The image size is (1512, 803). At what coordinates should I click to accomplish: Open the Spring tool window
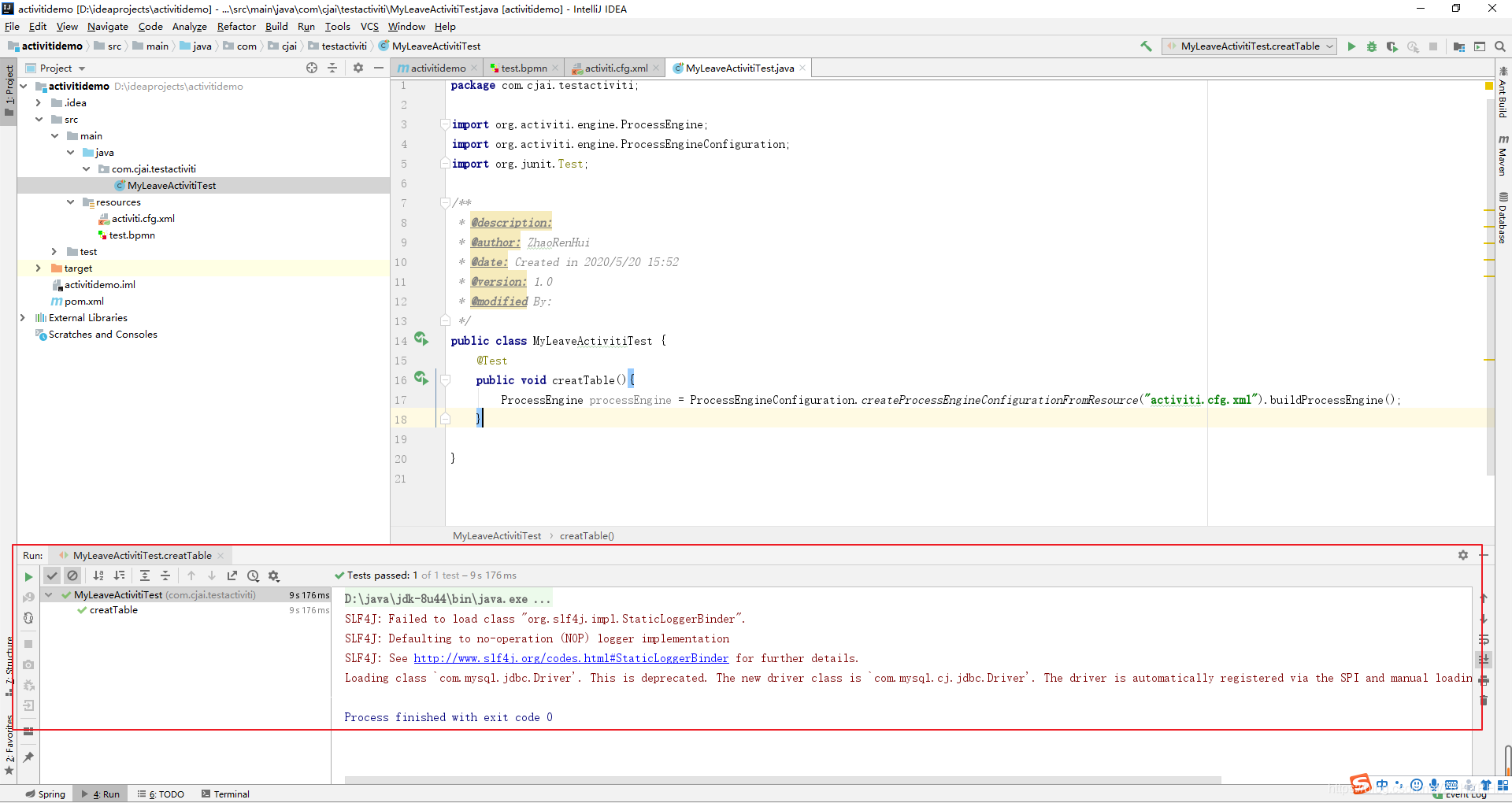(x=45, y=794)
